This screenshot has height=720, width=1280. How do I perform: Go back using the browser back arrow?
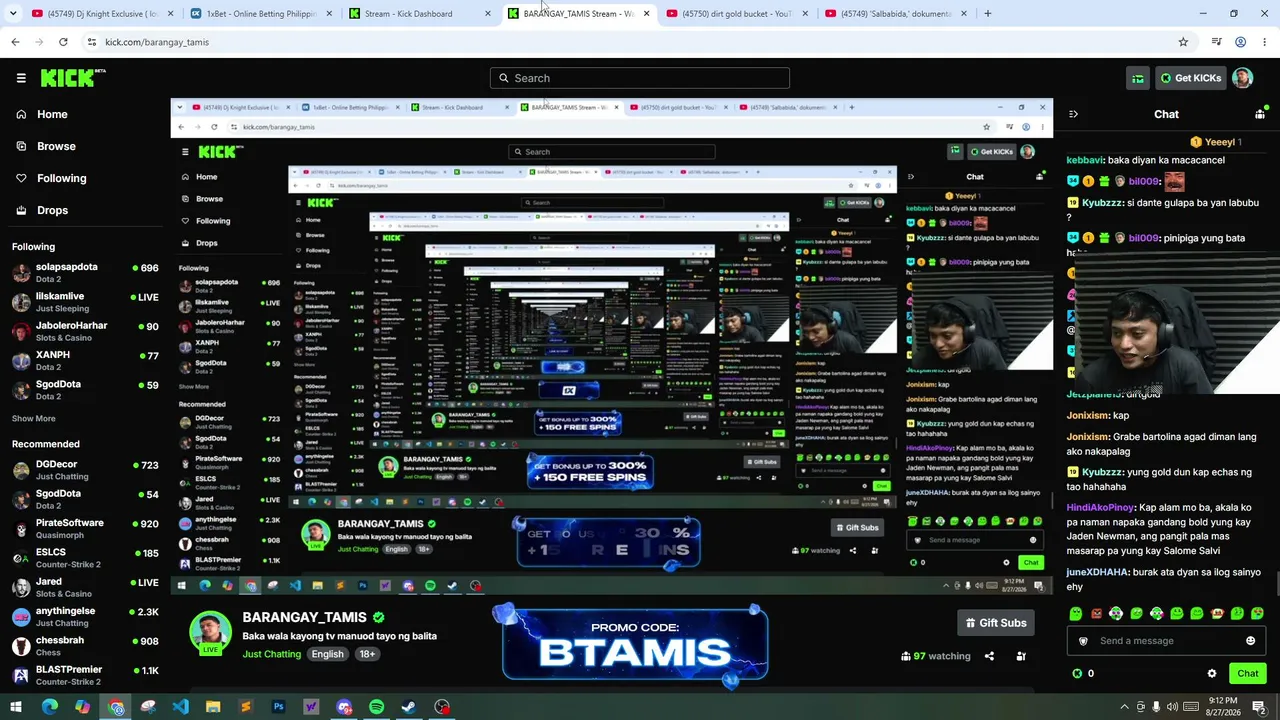15,42
